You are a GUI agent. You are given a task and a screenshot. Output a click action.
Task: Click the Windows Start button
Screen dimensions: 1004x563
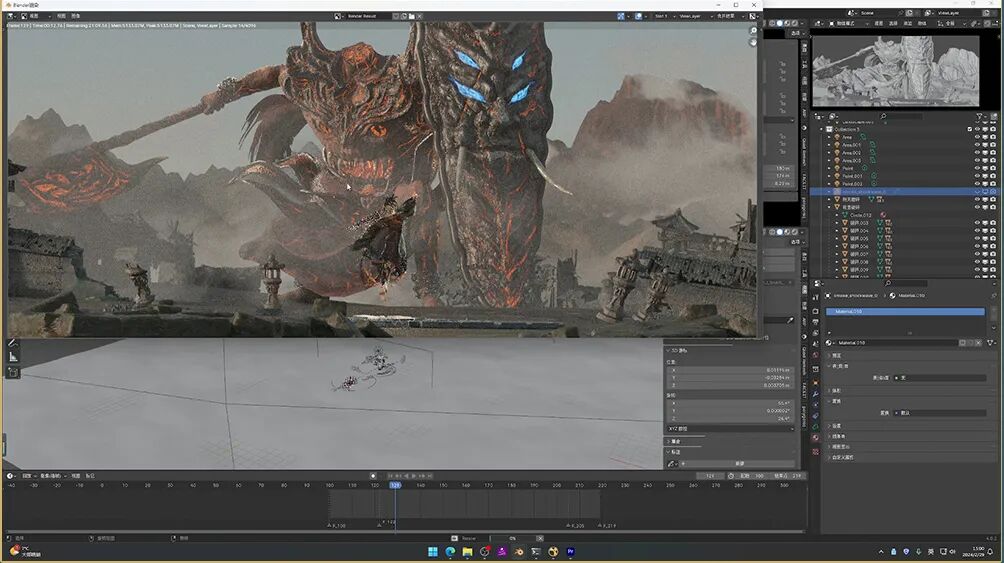tap(433, 551)
